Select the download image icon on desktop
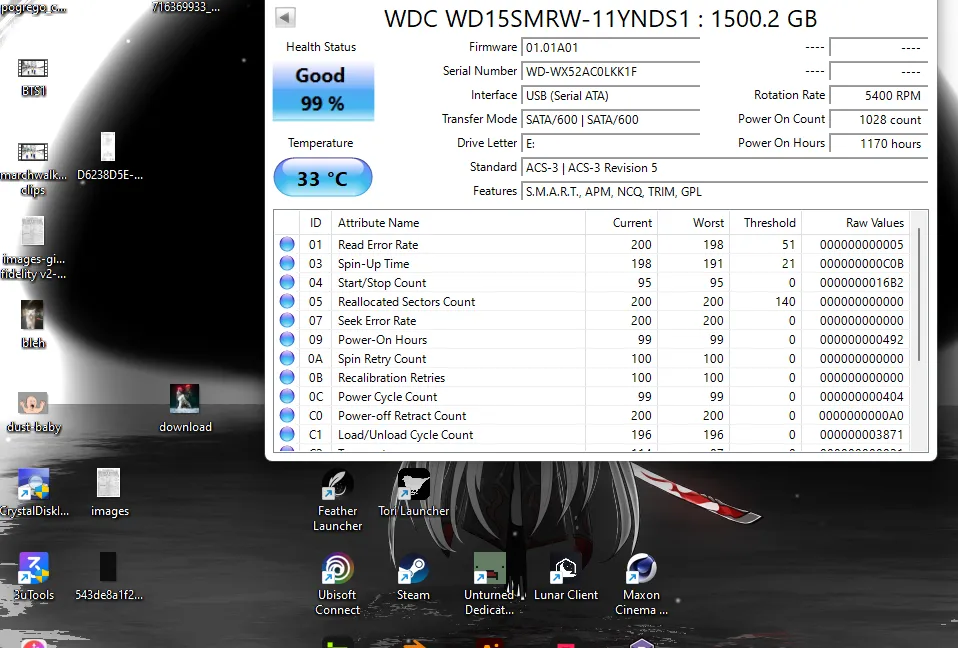This screenshot has width=958, height=648. (x=185, y=408)
